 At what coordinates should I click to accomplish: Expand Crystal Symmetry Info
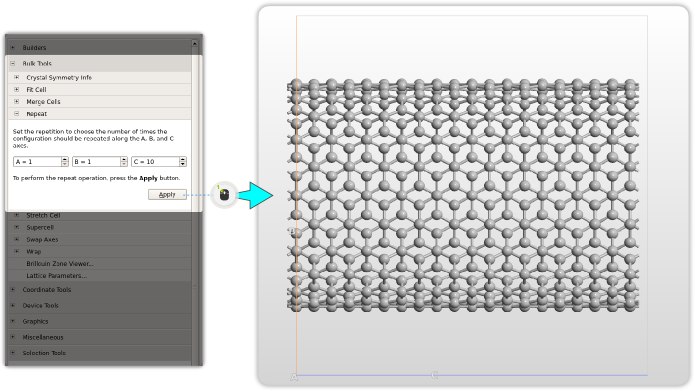click(x=16, y=78)
